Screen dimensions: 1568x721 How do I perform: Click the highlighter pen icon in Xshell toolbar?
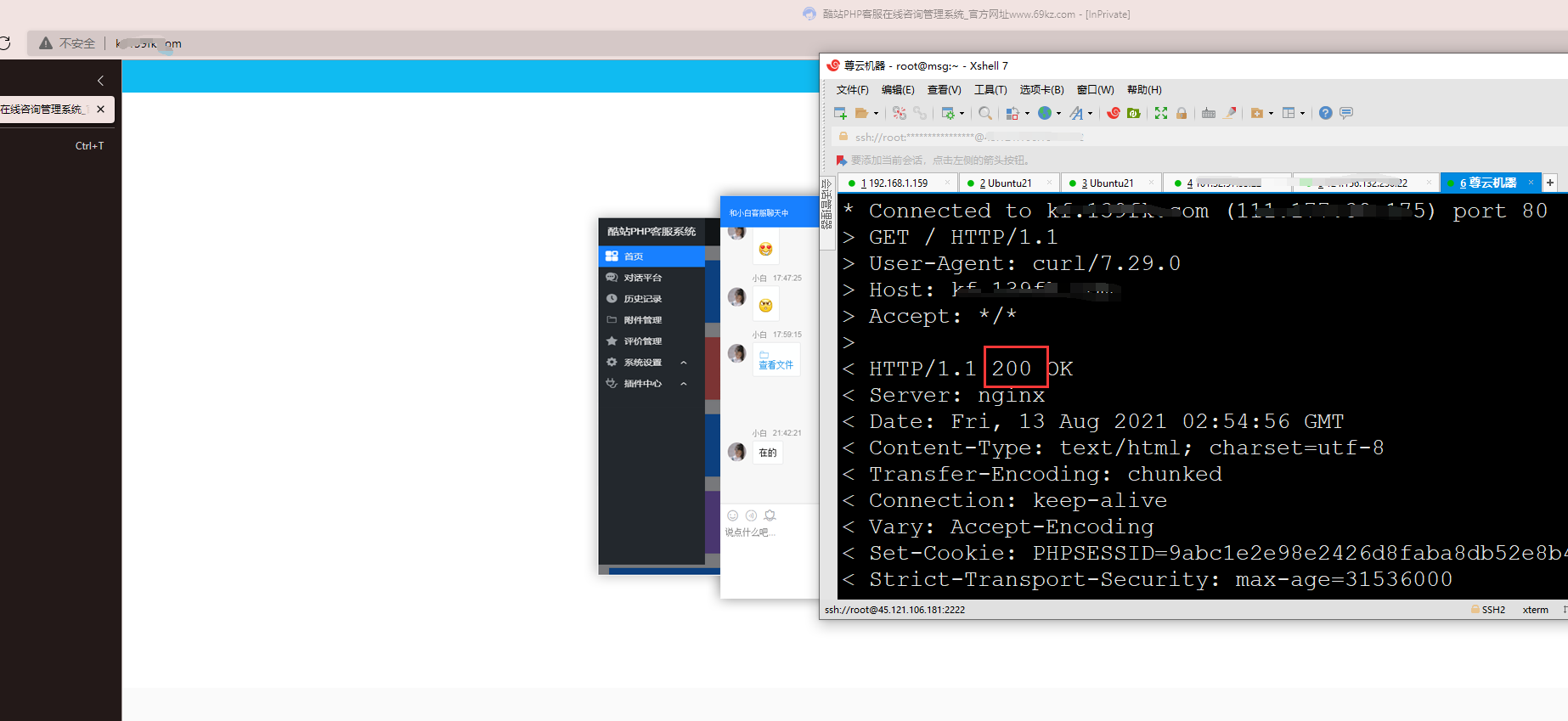pos(1230,113)
